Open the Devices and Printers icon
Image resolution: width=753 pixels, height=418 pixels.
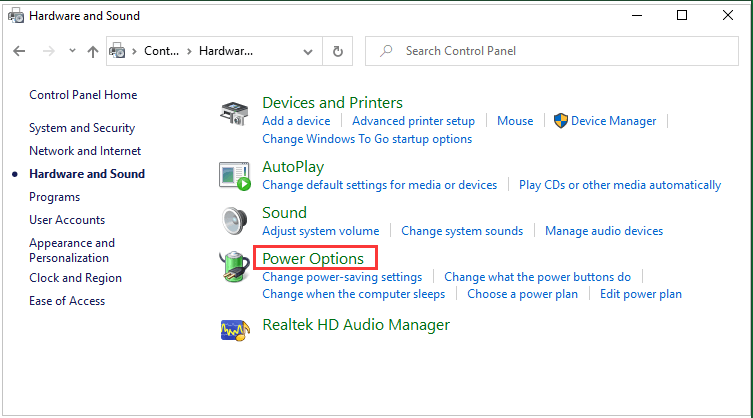234,113
